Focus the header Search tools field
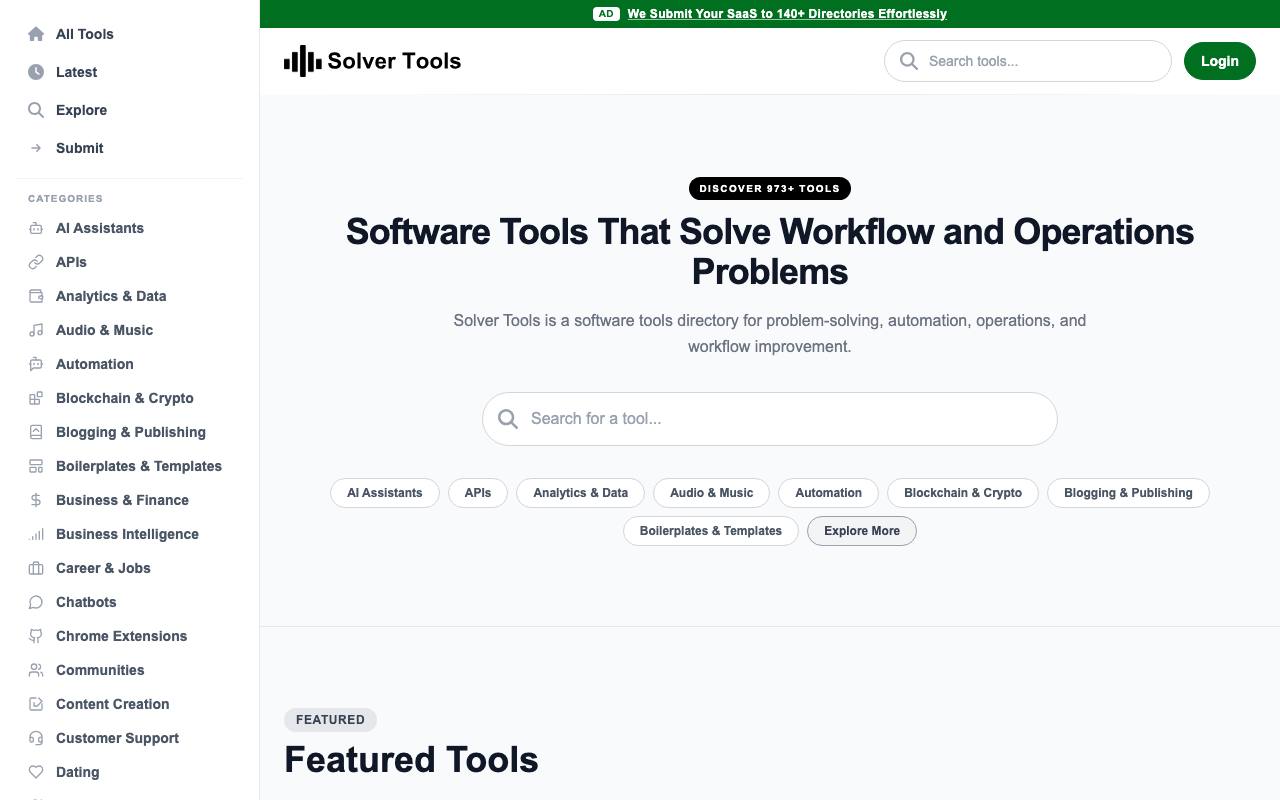Image resolution: width=1280 pixels, height=800 pixels. 1027,61
